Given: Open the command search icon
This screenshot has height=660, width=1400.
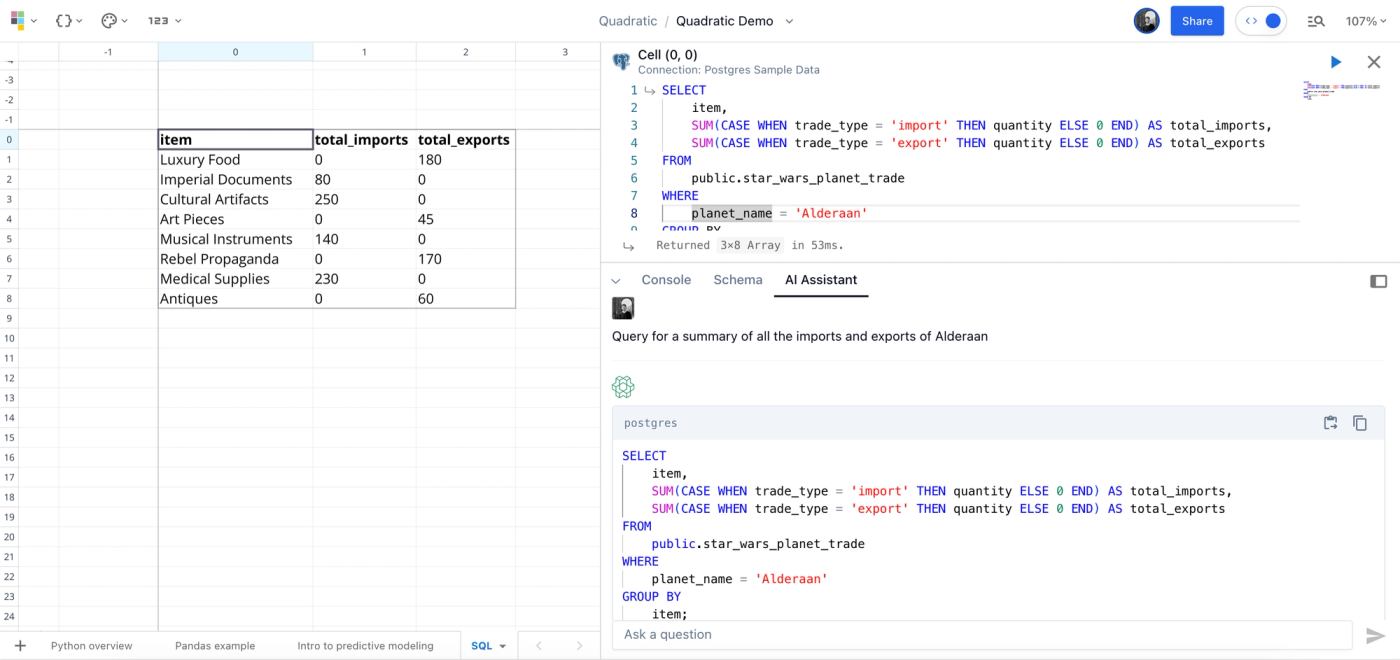Looking at the screenshot, I should pos(1316,21).
